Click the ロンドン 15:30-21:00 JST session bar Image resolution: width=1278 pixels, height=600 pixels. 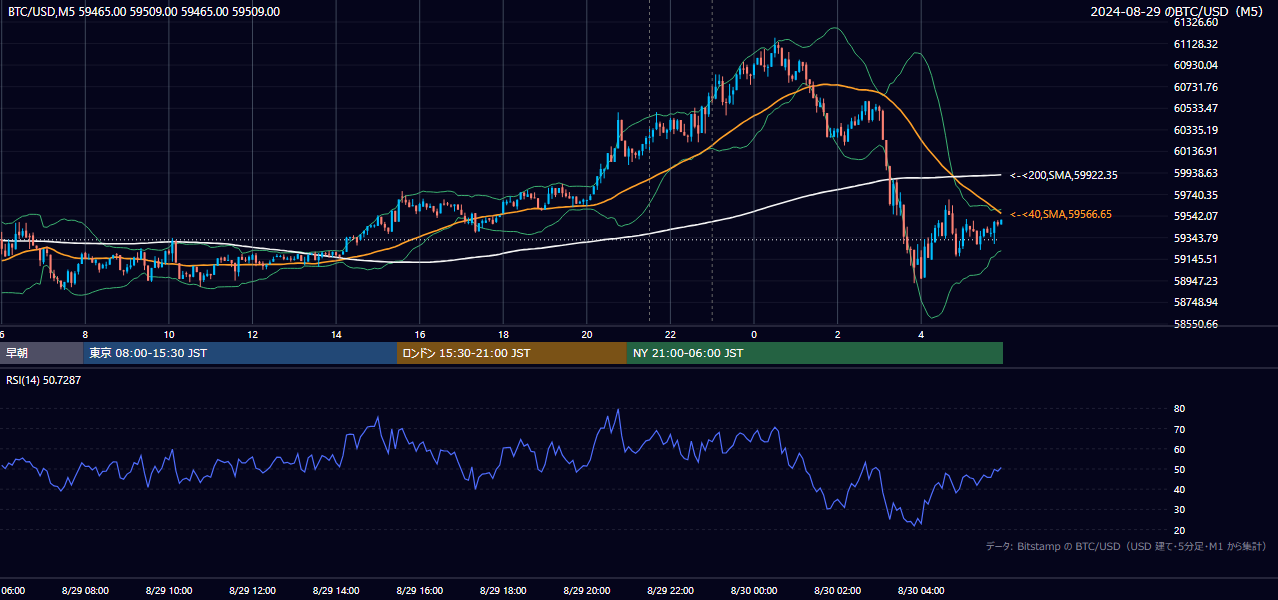pos(512,353)
